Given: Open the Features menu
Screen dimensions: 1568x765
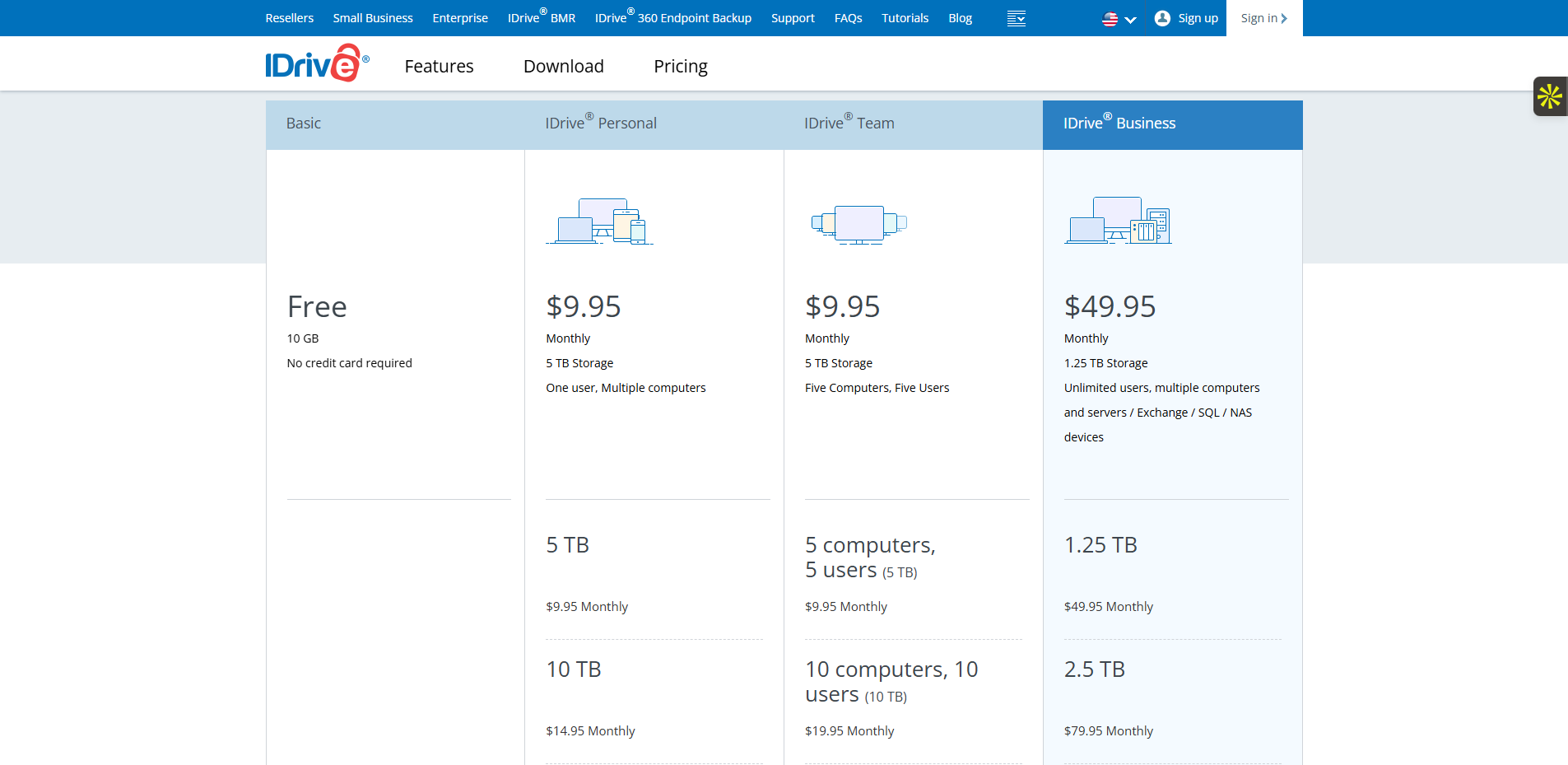Looking at the screenshot, I should tap(439, 66).
